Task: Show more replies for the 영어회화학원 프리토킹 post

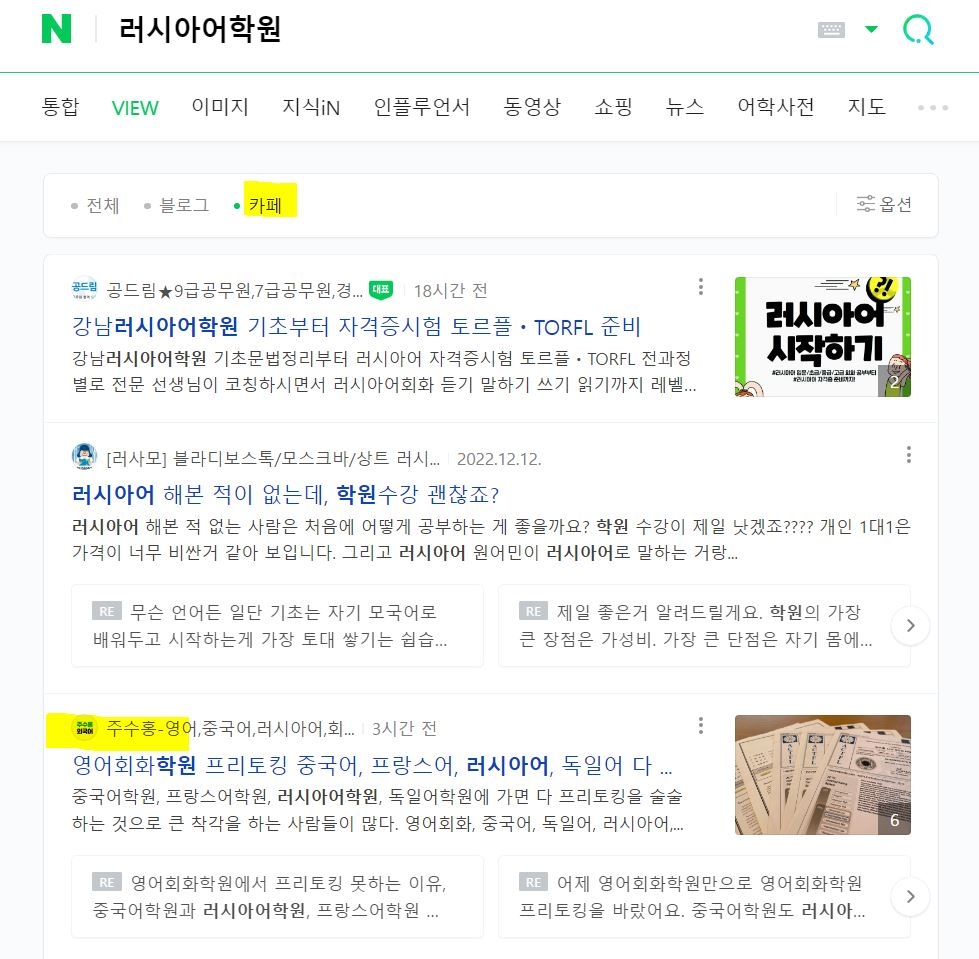Action: 910,897
